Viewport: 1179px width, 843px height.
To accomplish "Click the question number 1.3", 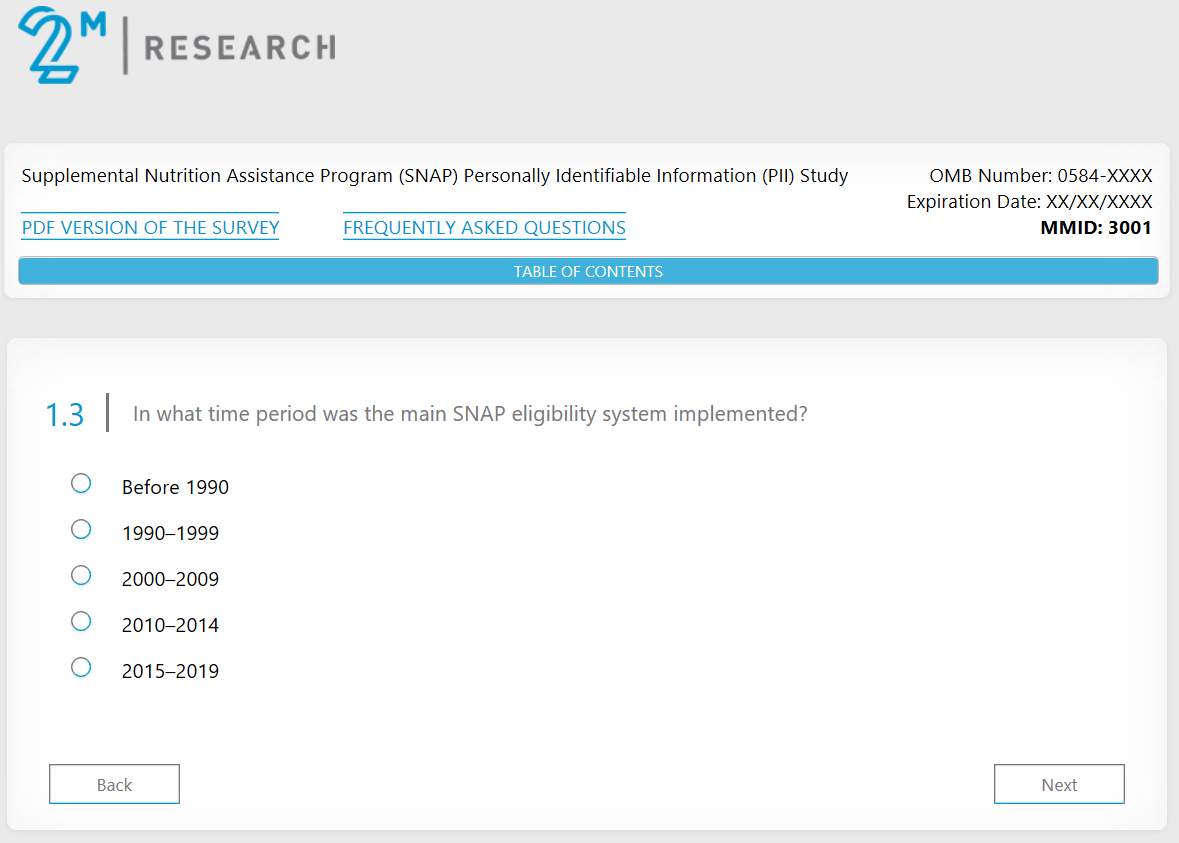I will [x=65, y=415].
